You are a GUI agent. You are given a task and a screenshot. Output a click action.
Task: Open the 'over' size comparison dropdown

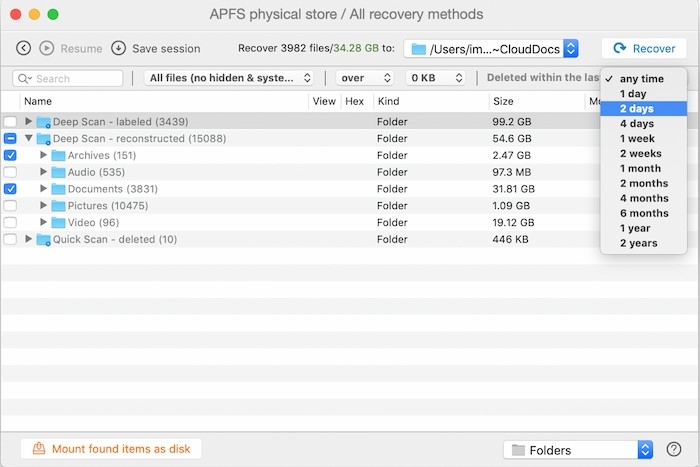[365, 78]
